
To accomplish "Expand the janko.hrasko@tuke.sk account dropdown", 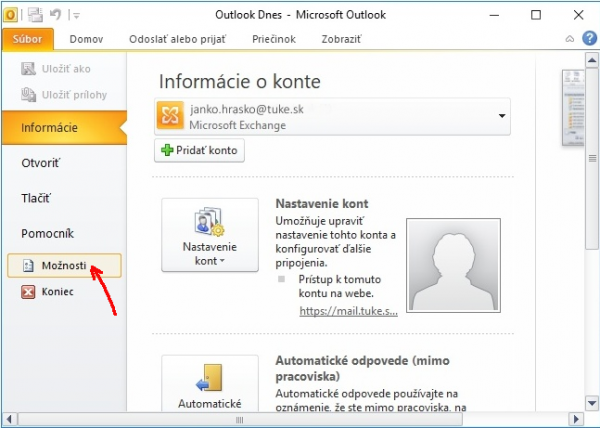I will point(502,116).
